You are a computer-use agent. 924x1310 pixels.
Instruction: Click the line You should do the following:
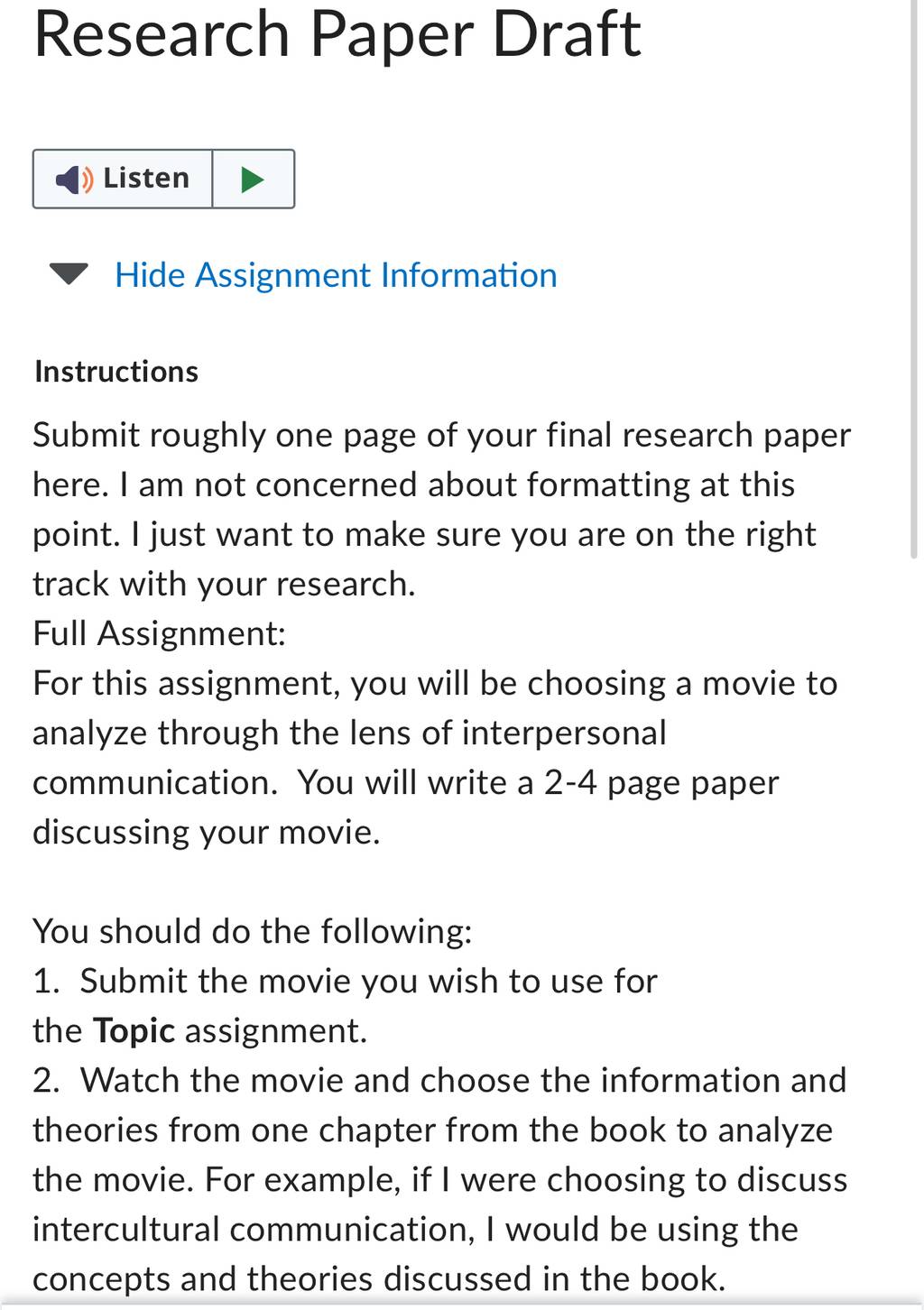pos(253,931)
